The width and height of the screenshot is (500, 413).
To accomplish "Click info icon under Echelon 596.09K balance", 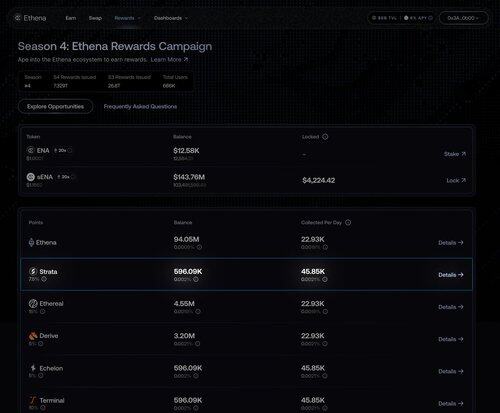I will 196,376.
